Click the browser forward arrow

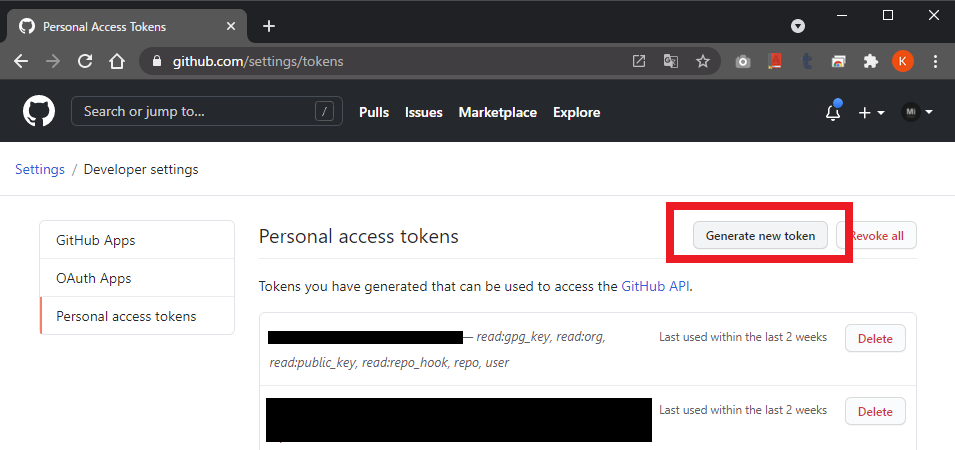click(x=53, y=62)
